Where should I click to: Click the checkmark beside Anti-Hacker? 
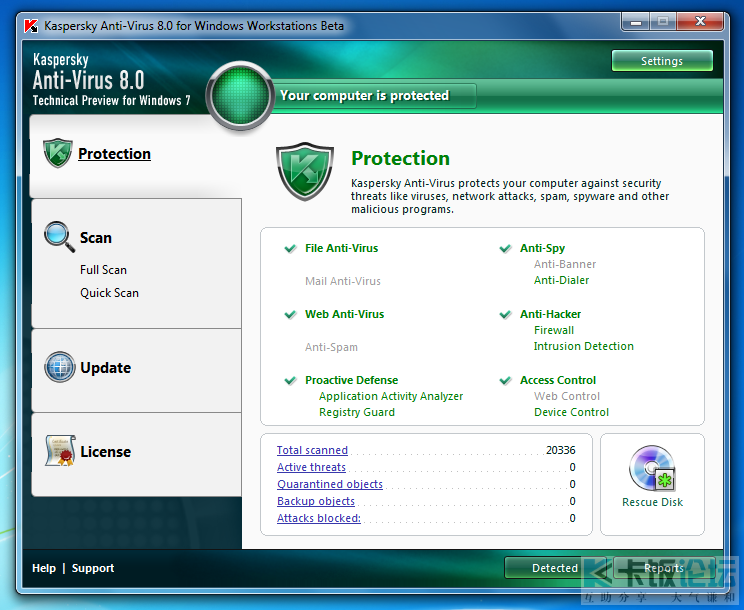[x=505, y=314]
